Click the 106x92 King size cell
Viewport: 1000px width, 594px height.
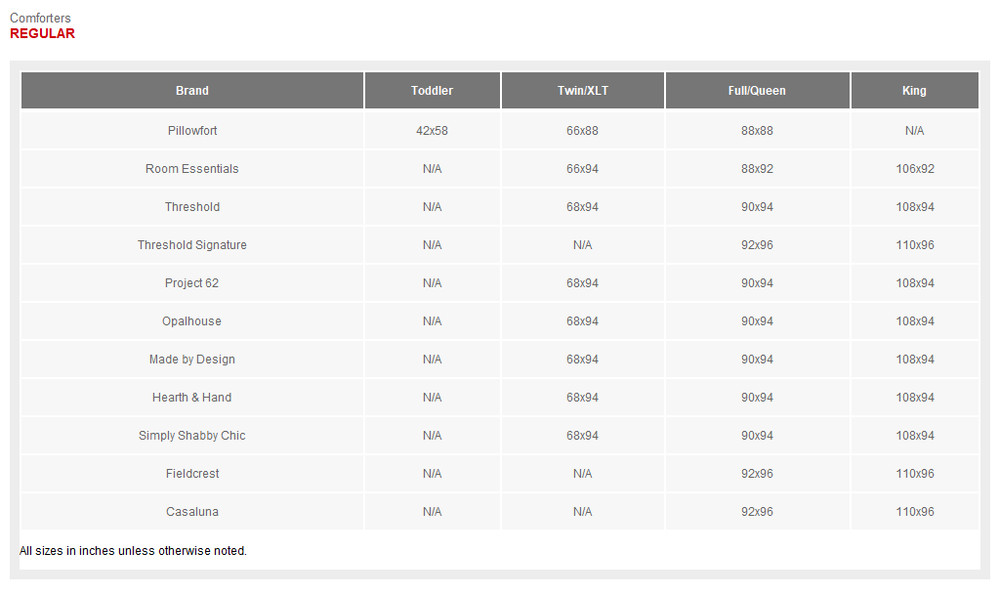[x=915, y=169]
